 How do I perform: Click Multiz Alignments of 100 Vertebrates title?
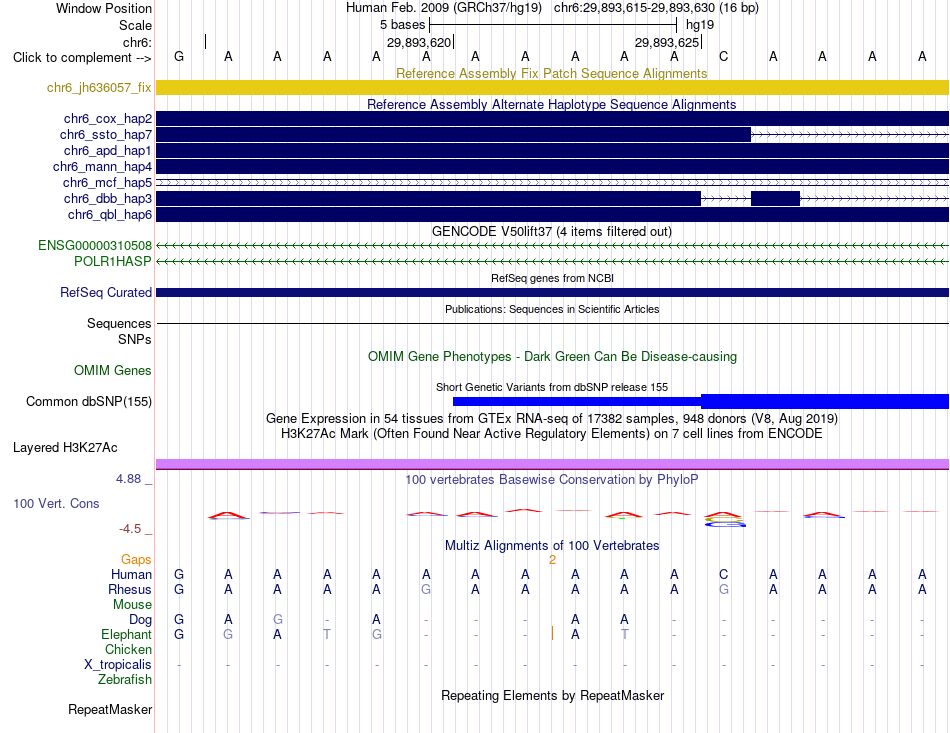point(552,545)
